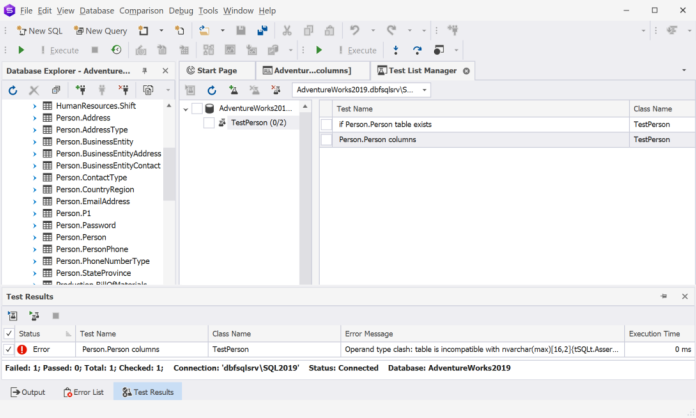Collapse the AdventureWorks2019 test tree node
Screen dimensions: 696x418
tap(185, 108)
